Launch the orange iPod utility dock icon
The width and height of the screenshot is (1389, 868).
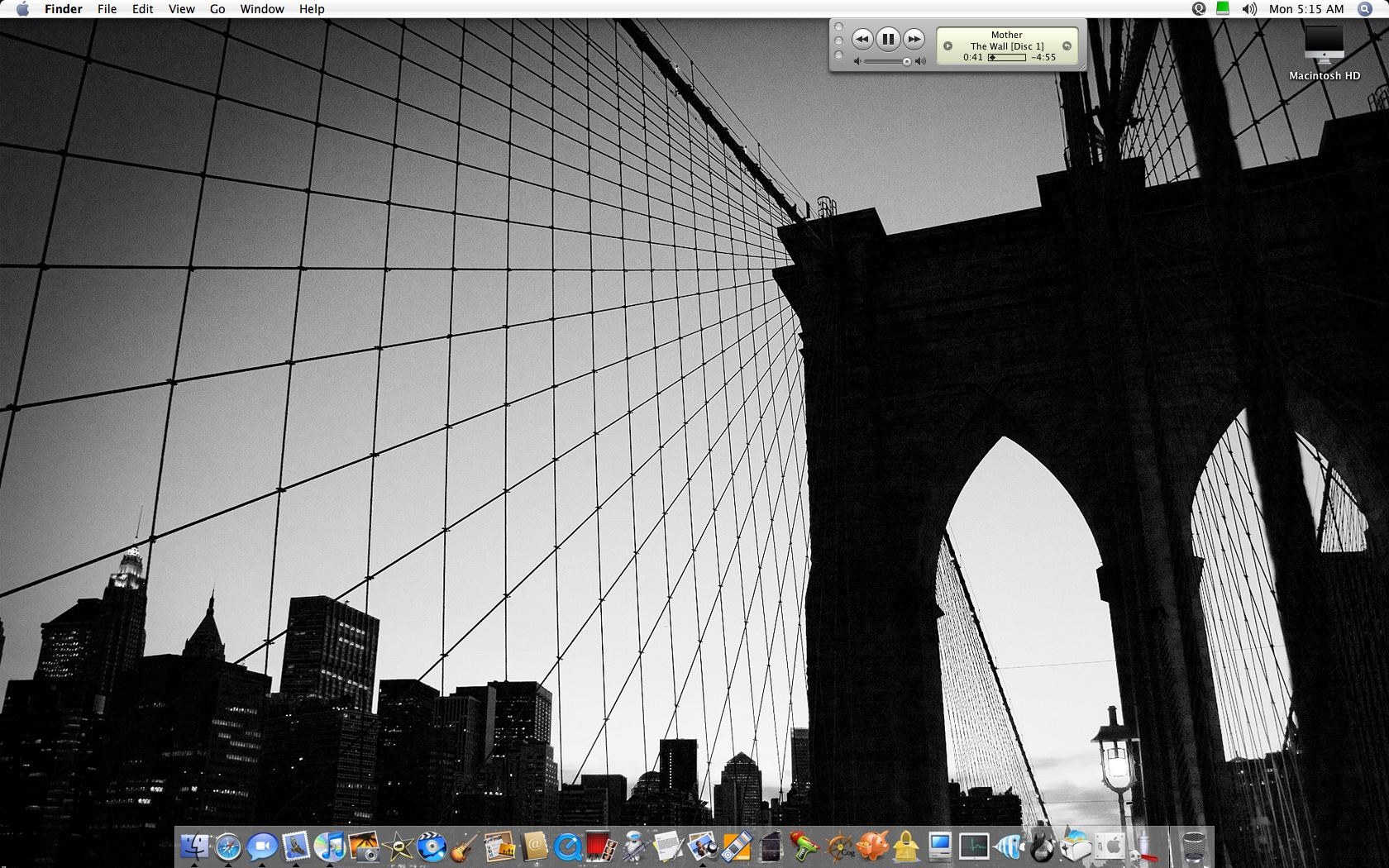point(737,846)
